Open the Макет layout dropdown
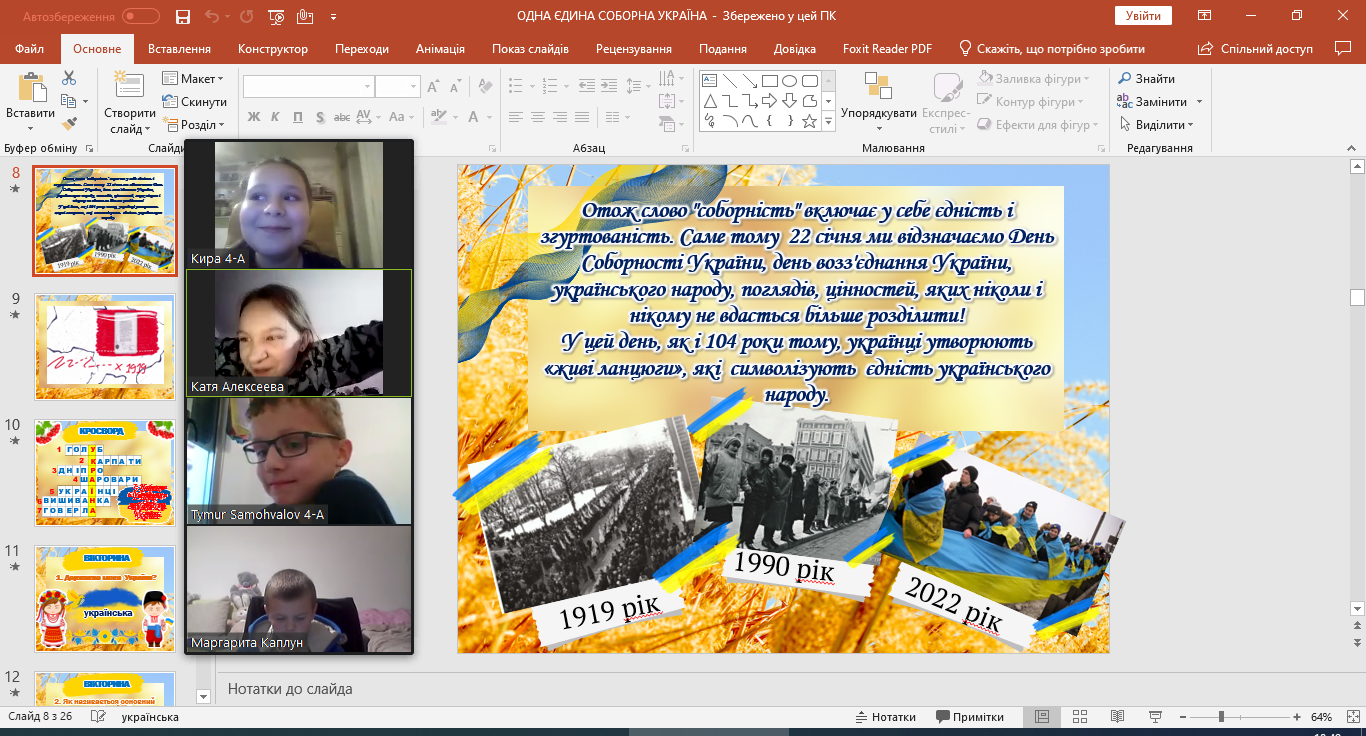Image resolution: width=1366 pixels, height=736 pixels. pos(193,78)
